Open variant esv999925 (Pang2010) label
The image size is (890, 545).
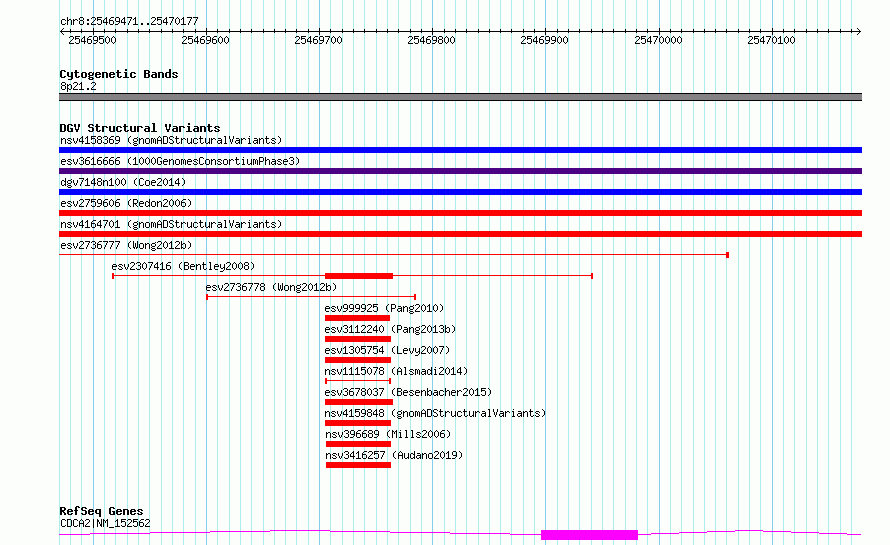point(384,308)
